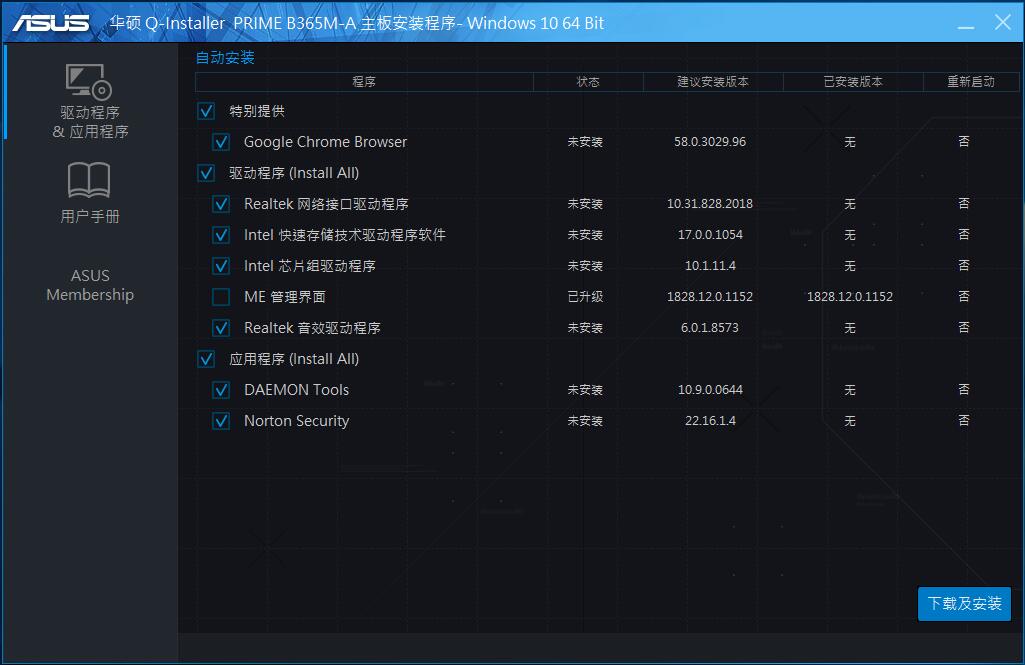Uncheck the Google Chrome Browser checkbox
The image size is (1025, 665).
tap(221, 142)
